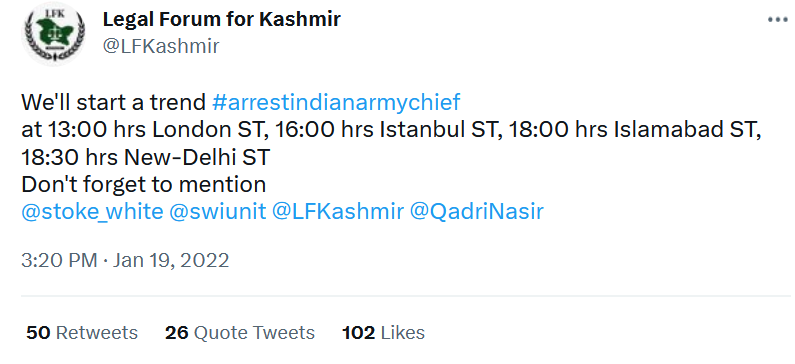Click the 'Don't forget to mention' text line

(x=143, y=185)
